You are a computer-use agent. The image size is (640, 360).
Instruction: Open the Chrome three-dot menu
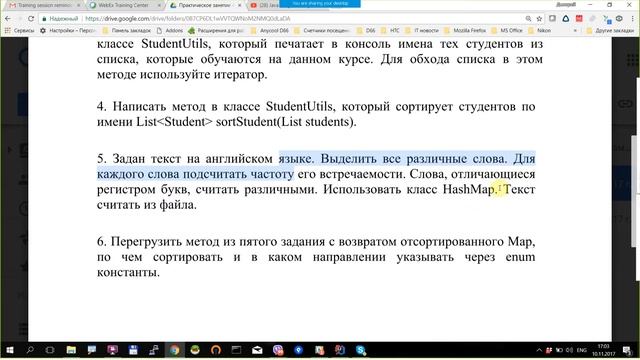633,19
